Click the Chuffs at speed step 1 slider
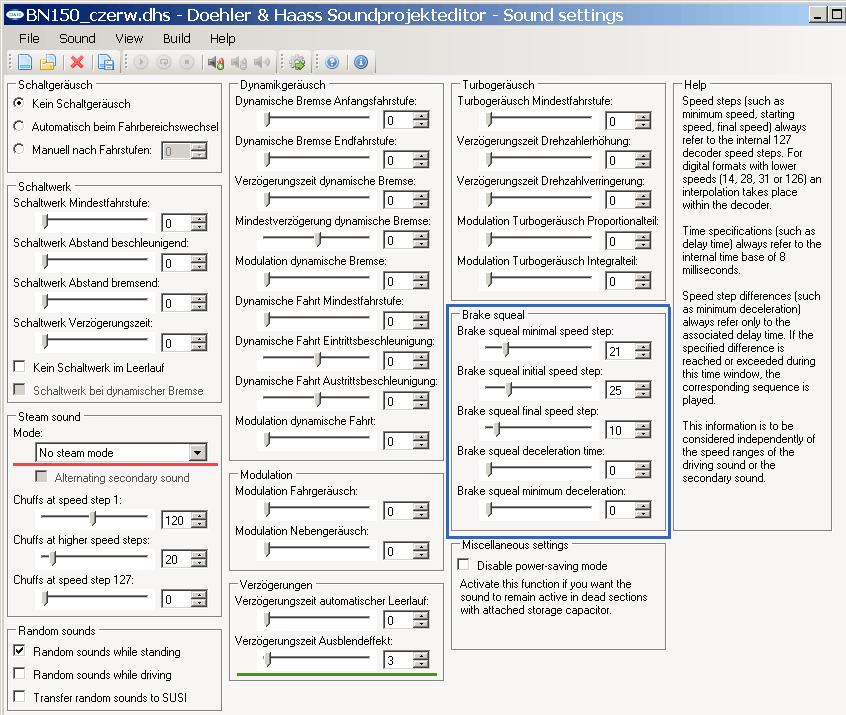Screen dimensions: 846x715 coord(94,518)
